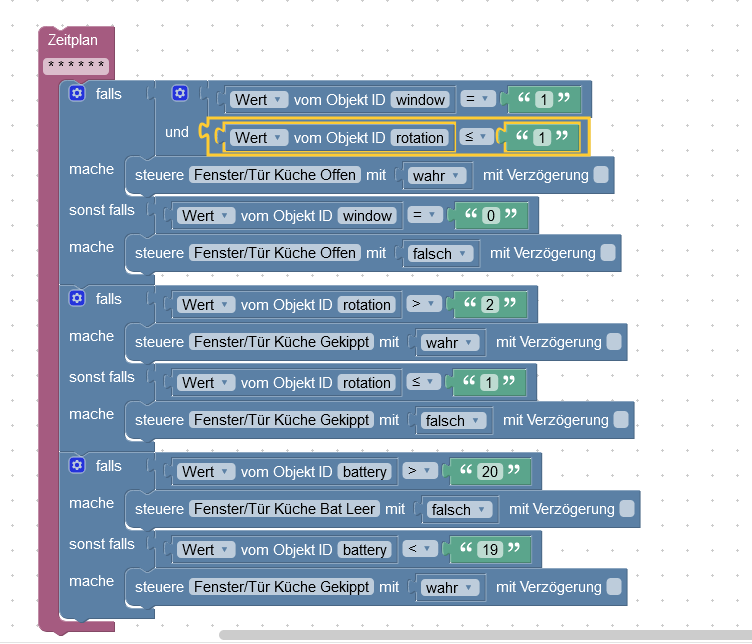Open Wert dropdown in rotation > 2 condition
Screen dimensions: 752x644
206,304
